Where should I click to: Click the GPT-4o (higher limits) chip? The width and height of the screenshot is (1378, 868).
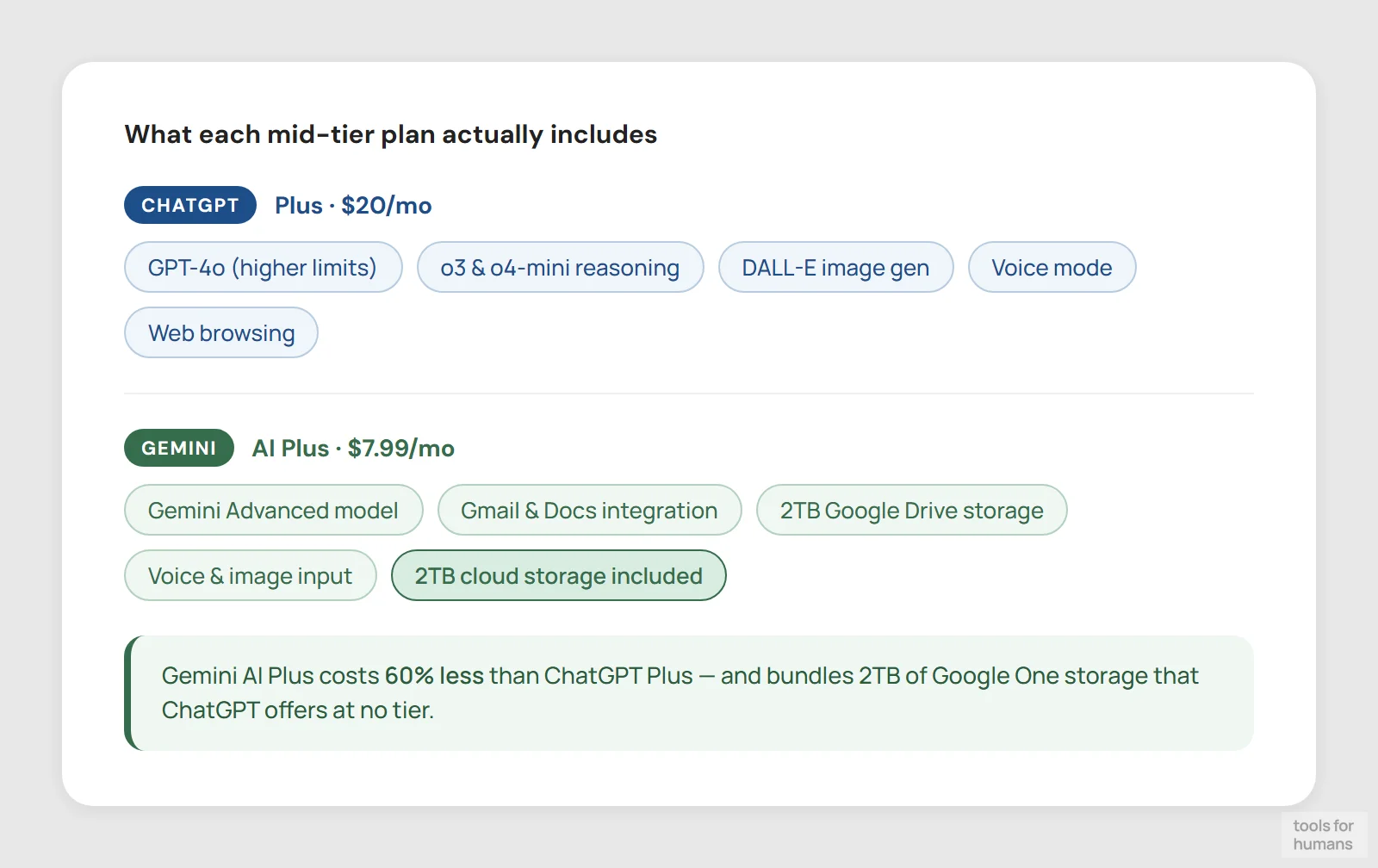click(x=263, y=268)
